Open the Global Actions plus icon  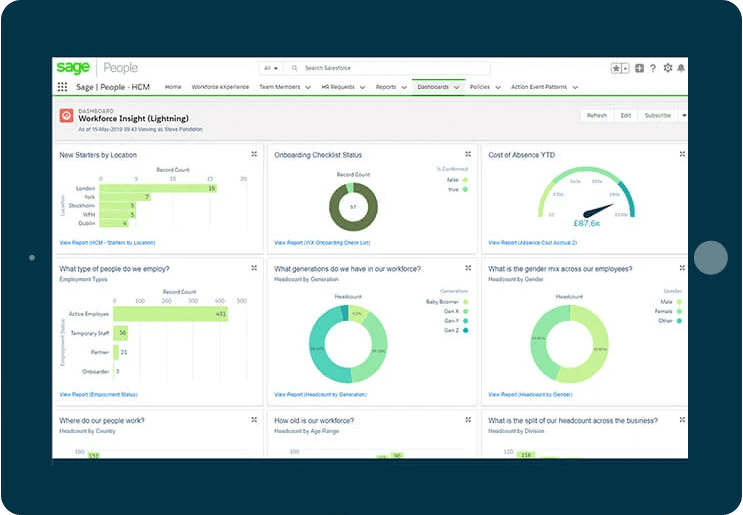pyautogui.click(x=640, y=68)
